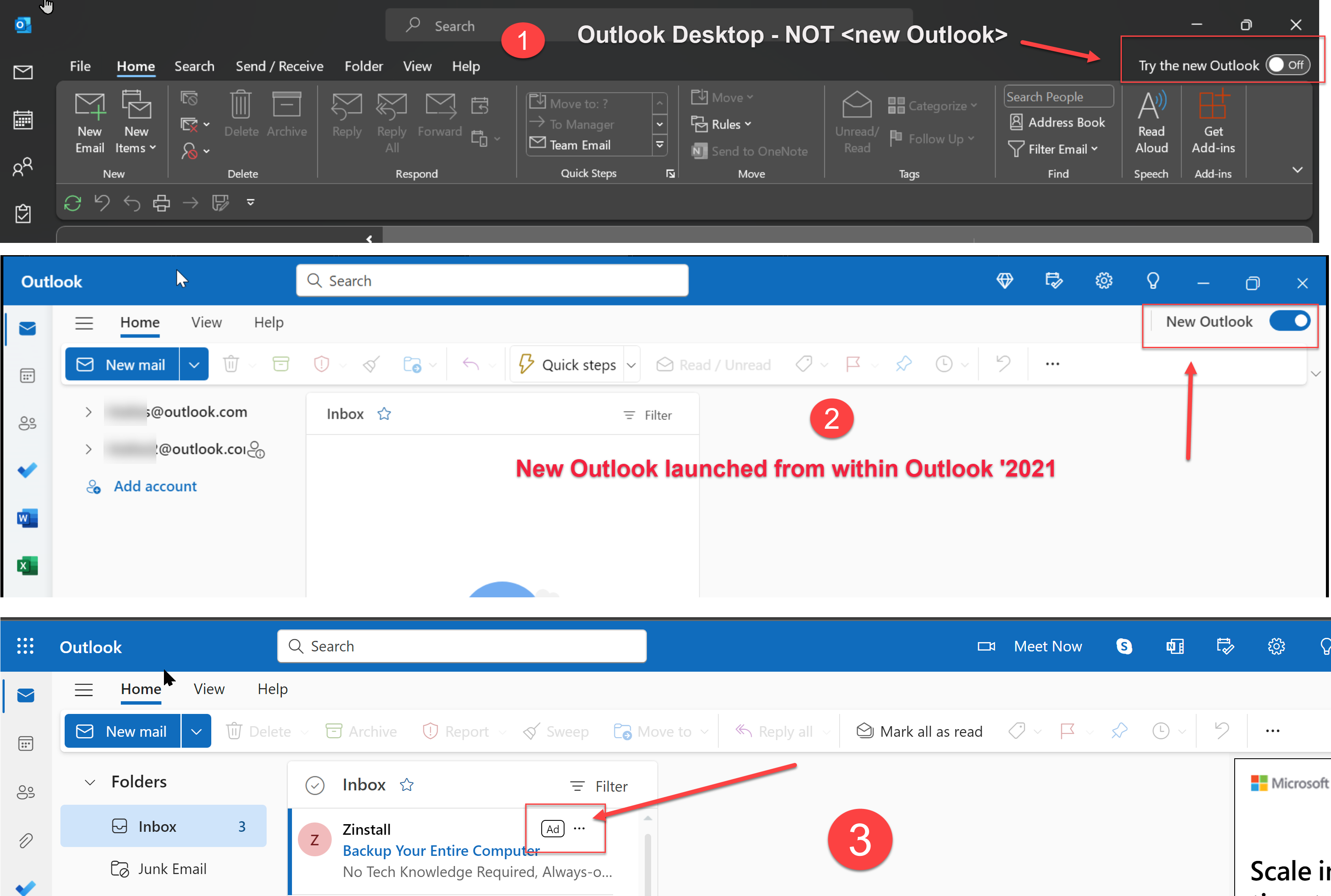This screenshot has height=896, width=1331.
Task: Open the Zinstall 'Backup Your Entire Computer' link
Action: click(x=441, y=851)
